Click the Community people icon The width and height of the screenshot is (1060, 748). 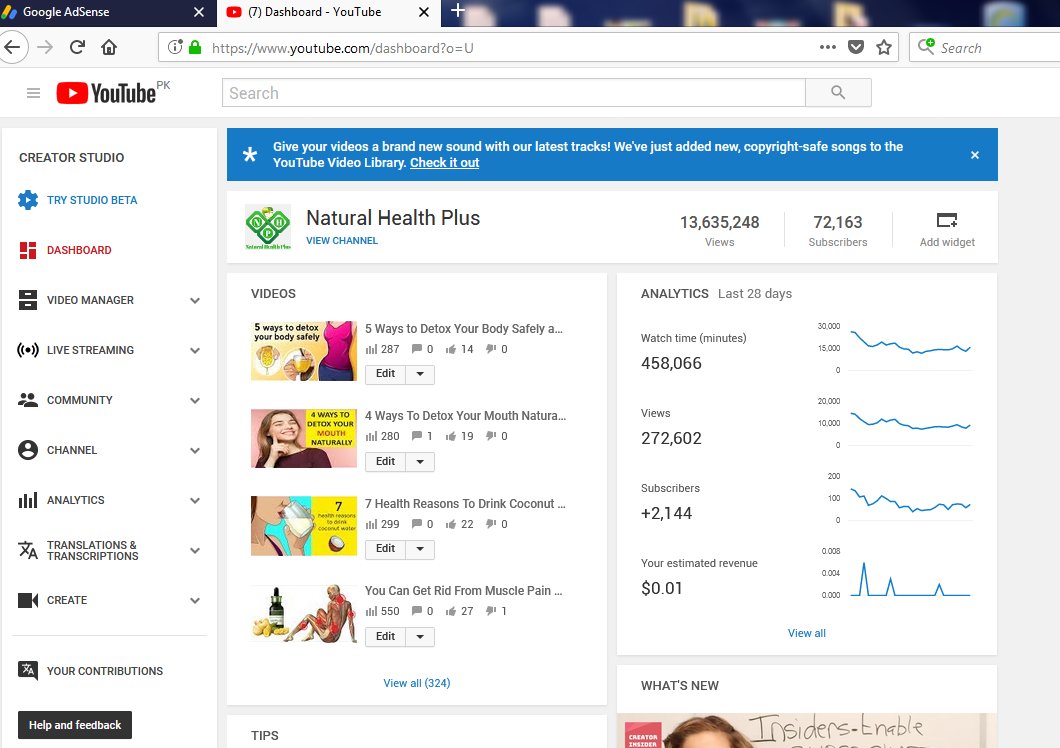pos(28,400)
